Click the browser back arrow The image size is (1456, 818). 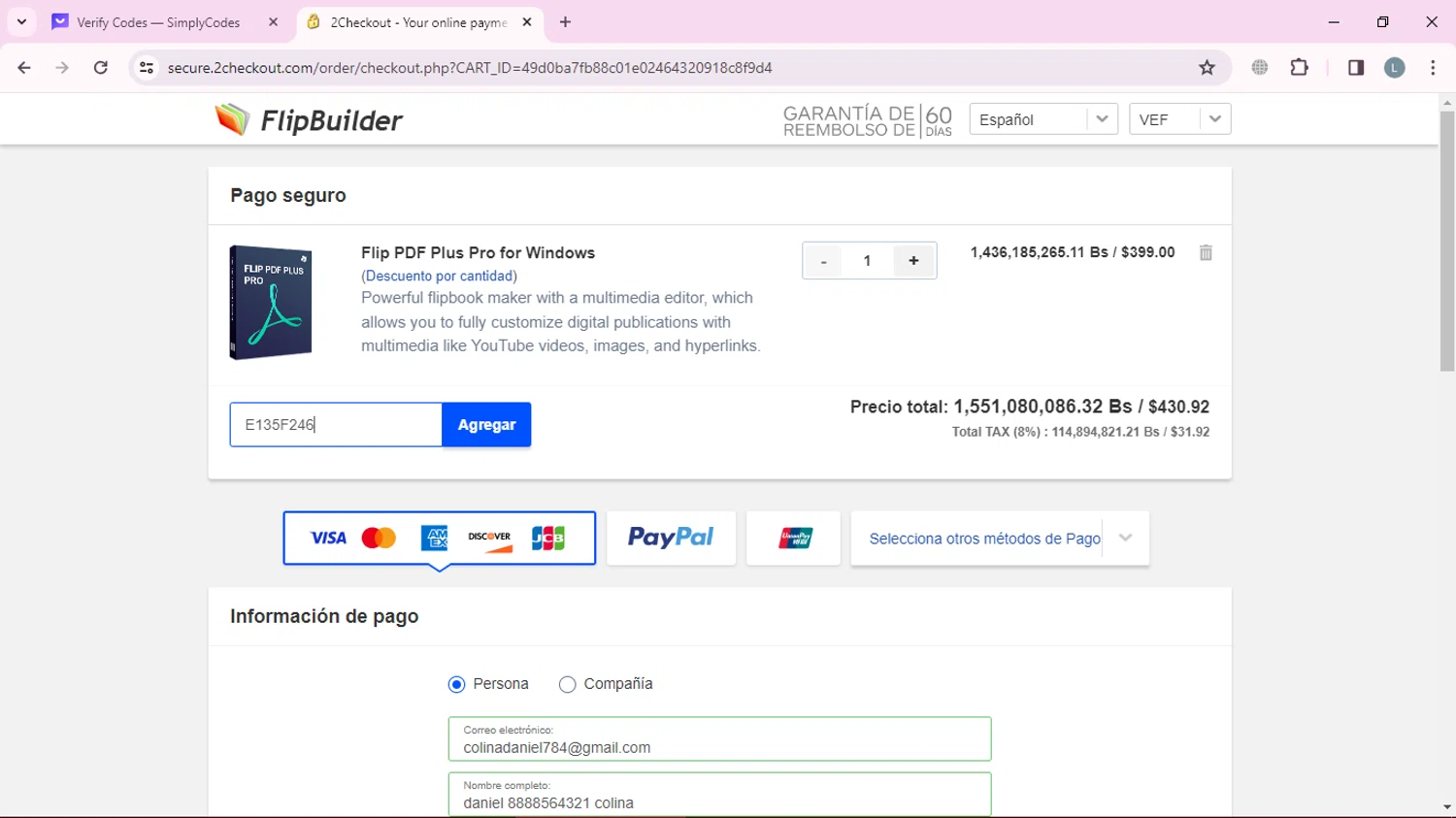point(24,68)
